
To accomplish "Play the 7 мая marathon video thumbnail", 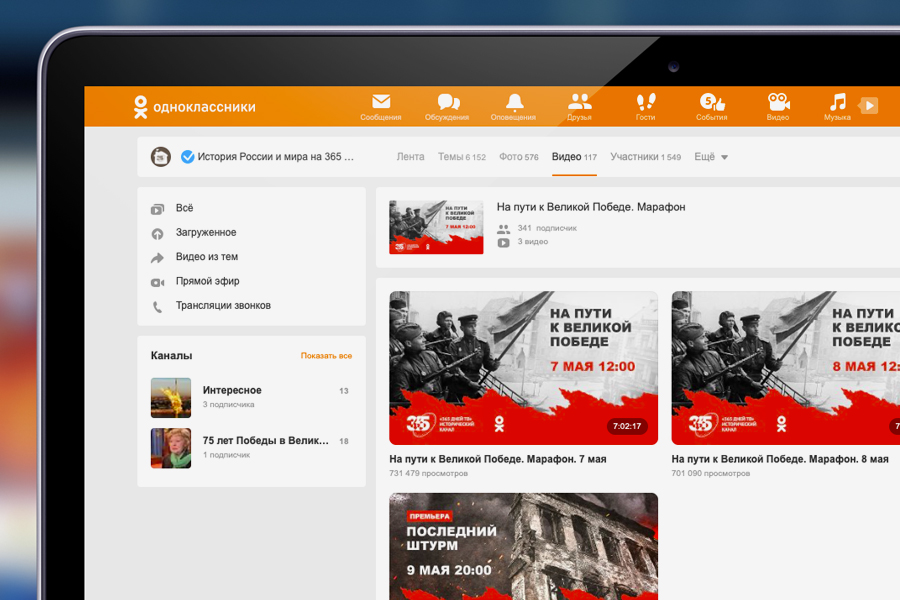I will tap(523, 368).
